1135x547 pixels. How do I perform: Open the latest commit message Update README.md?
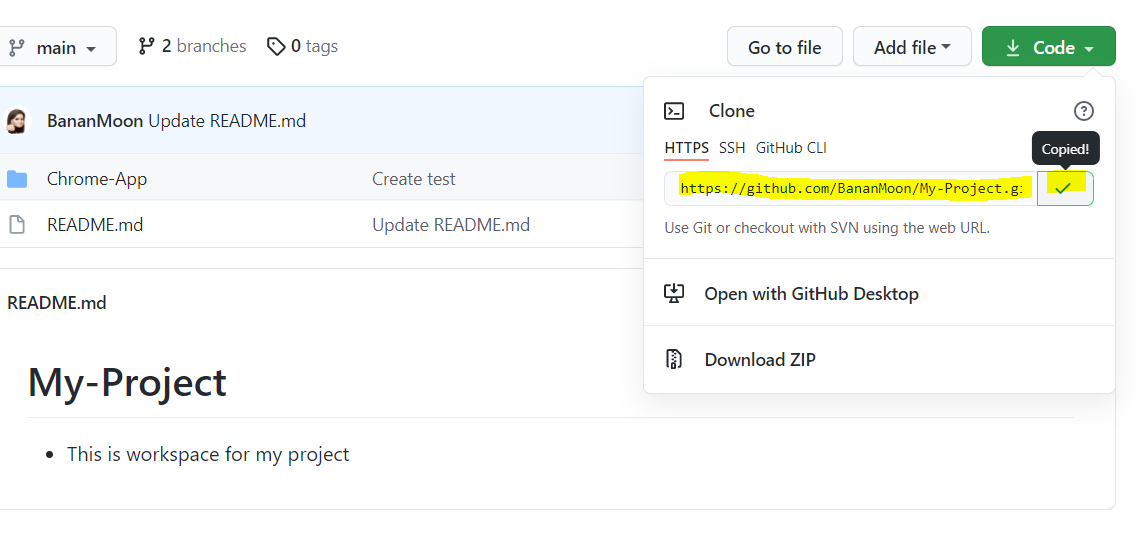pyautogui.click(x=227, y=121)
